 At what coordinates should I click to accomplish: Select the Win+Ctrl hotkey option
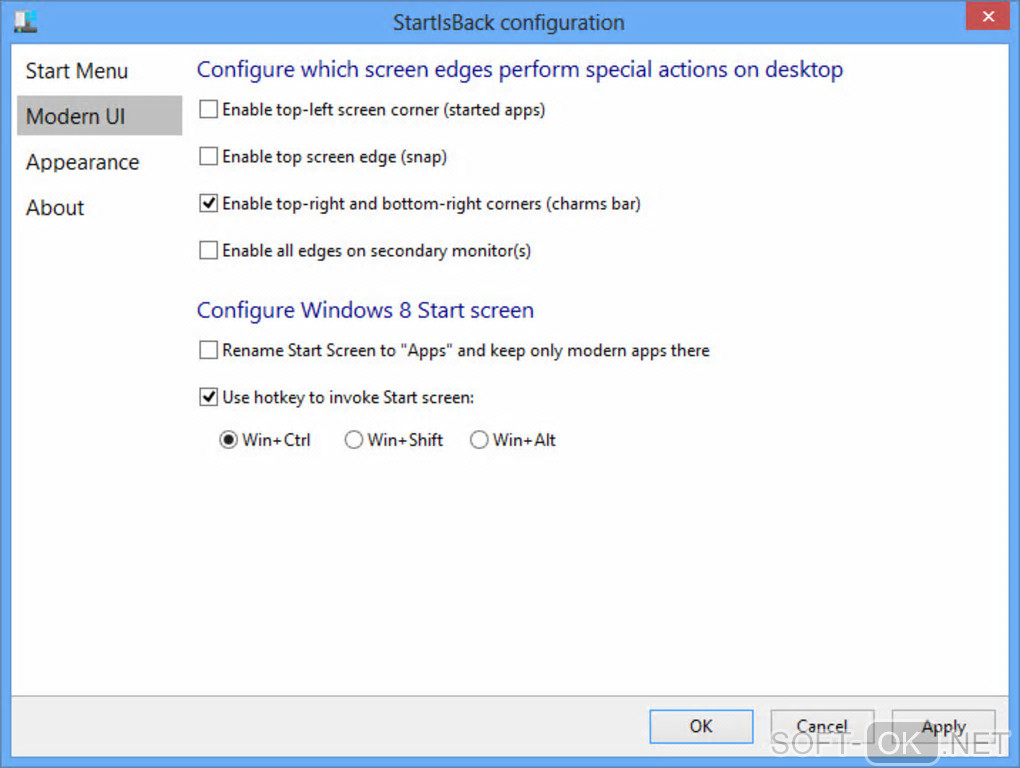(x=229, y=440)
